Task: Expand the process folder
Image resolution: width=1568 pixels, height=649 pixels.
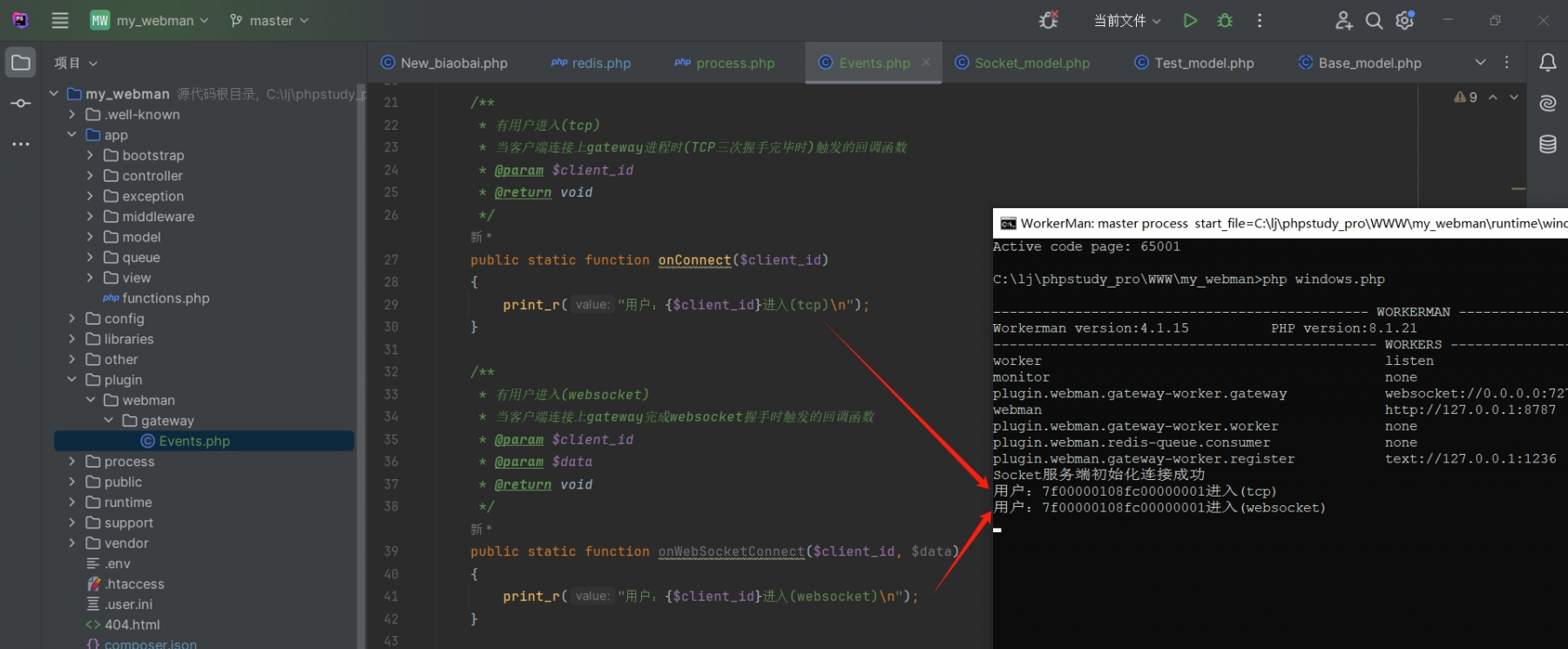Action: [x=72, y=461]
